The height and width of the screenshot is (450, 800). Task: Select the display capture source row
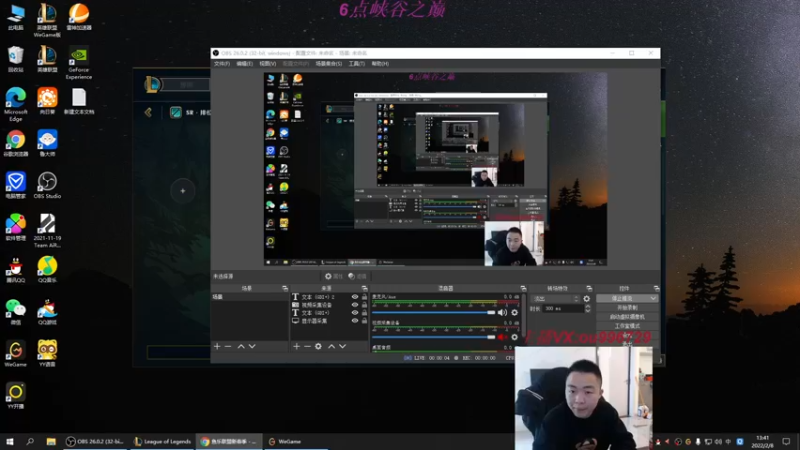click(329, 321)
